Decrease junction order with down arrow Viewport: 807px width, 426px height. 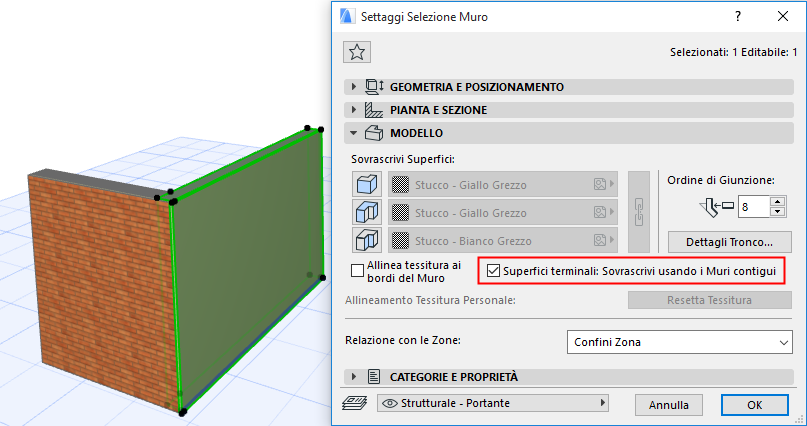pyautogui.click(x=778, y=212)
